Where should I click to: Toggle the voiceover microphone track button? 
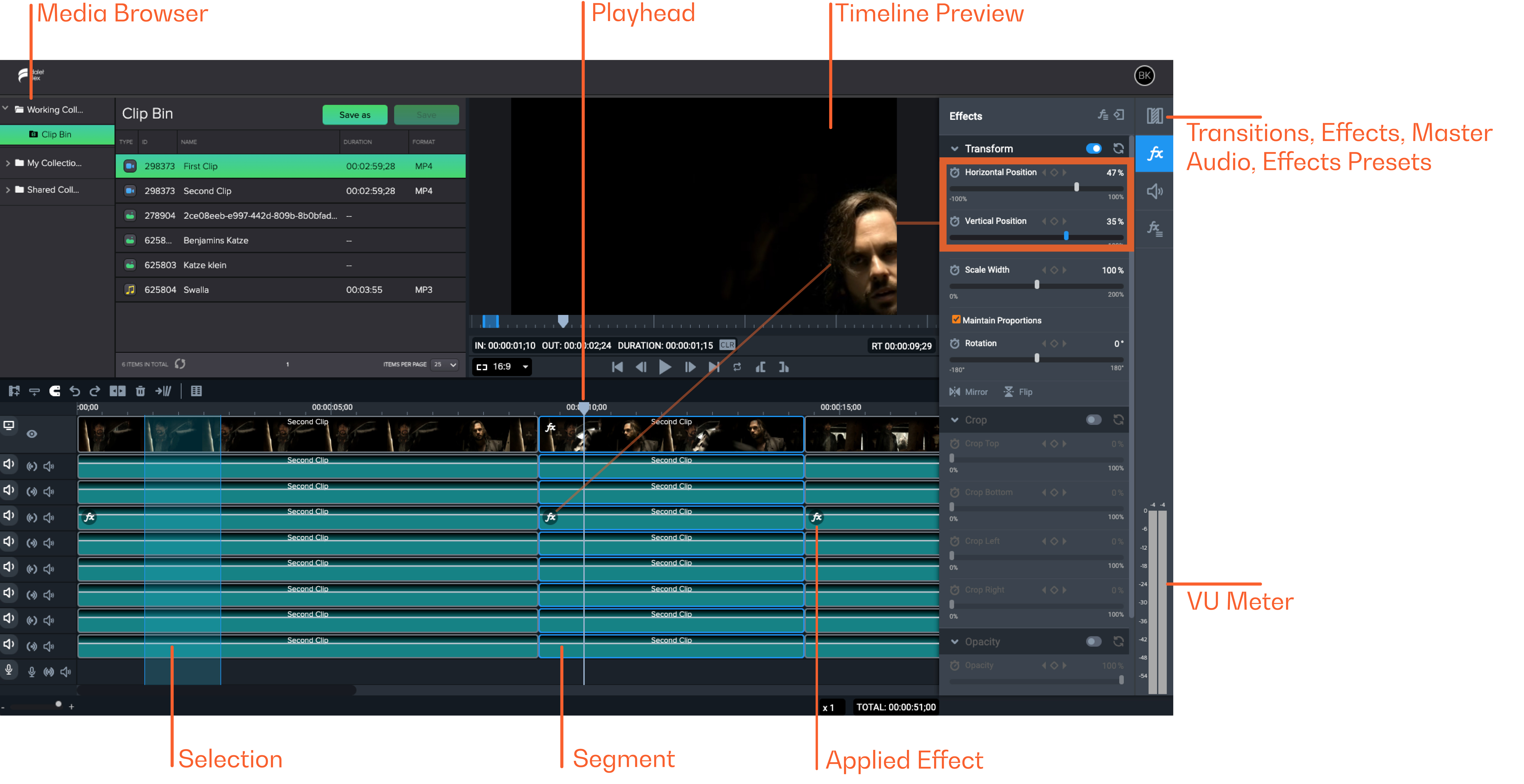point(9,669)
